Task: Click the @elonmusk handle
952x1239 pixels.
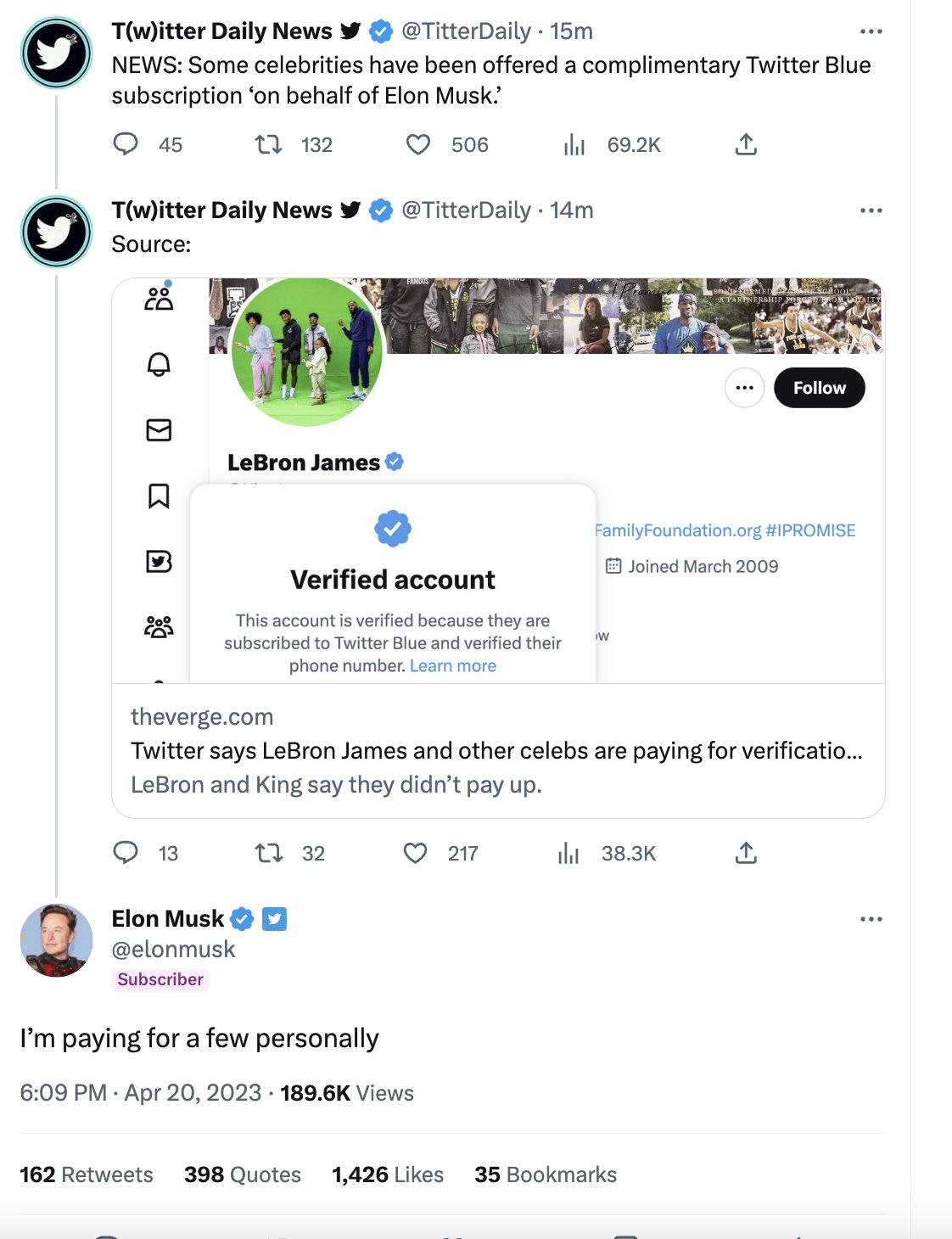Action: point(173,950)
